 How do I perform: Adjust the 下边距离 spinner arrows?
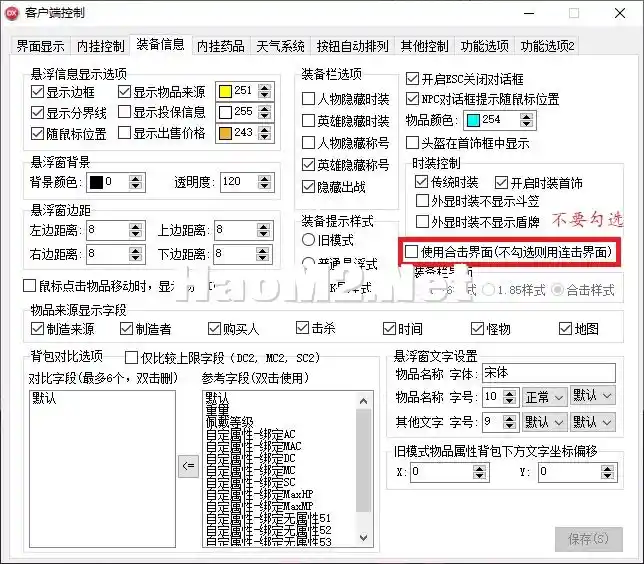[263, 255]
